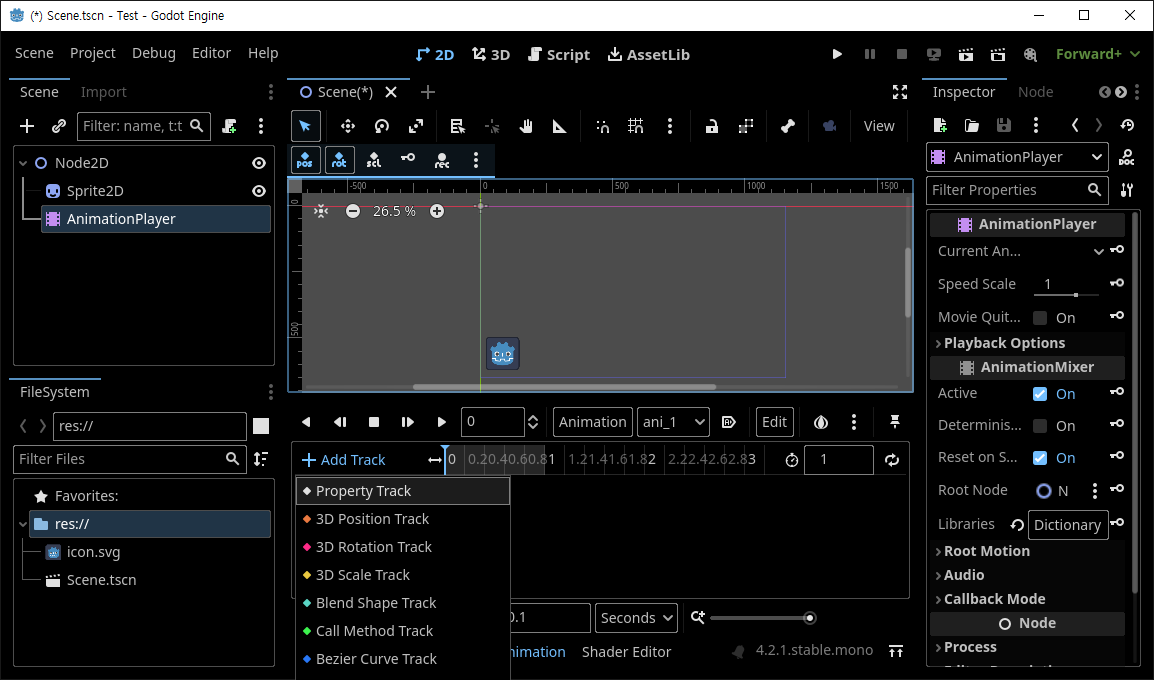Open object history icon in Inspector

1128,125
